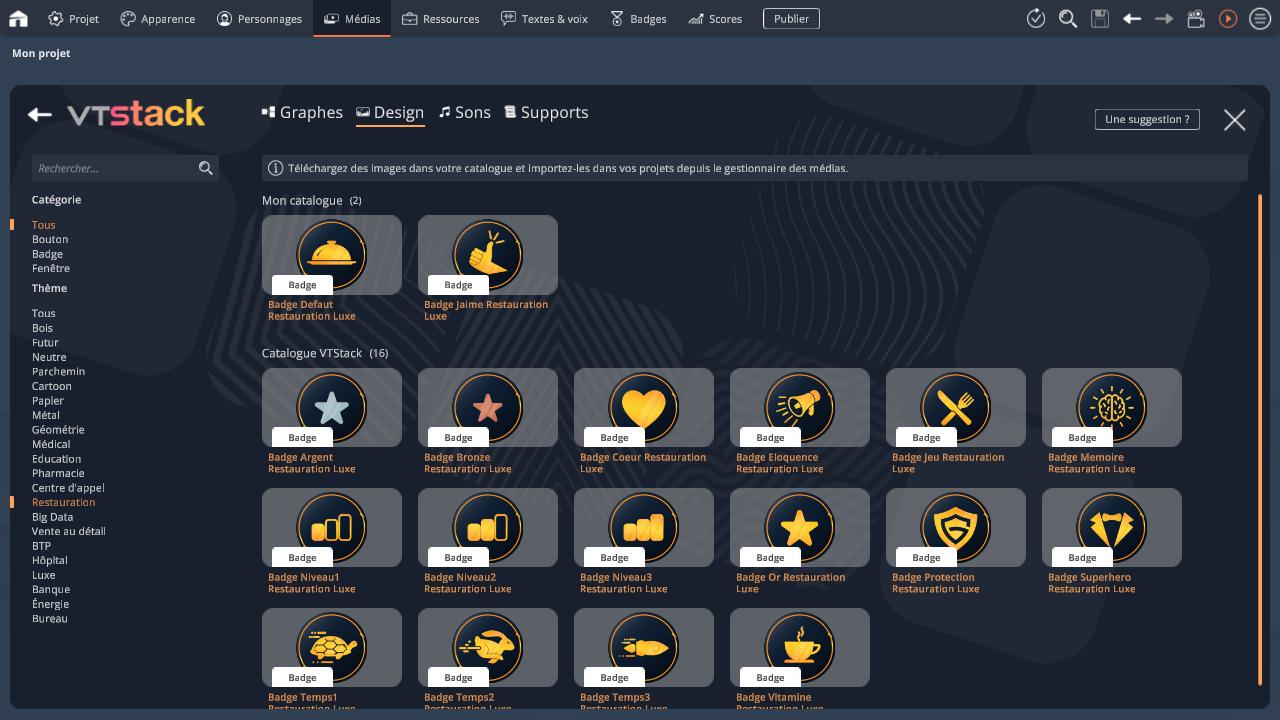This screenshot has width=1280, height=720.
Task: Open the Scores menu
Action: [x=714, y=18]
